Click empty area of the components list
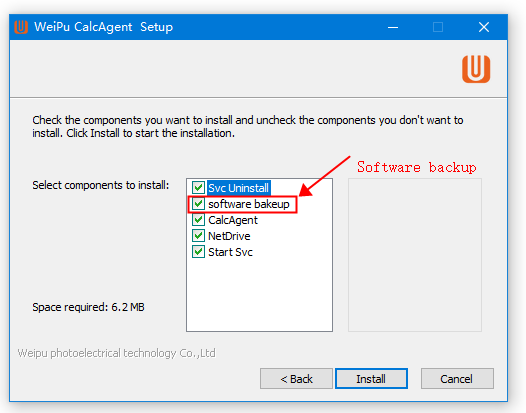The width and height of the screenshot is (526, 413). click(x=259, y=295)
